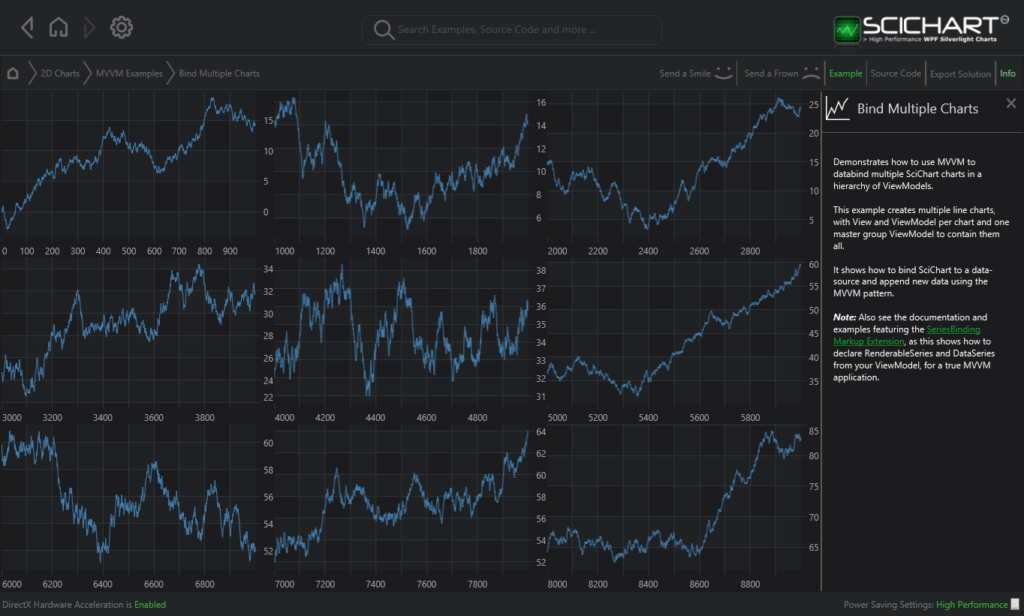The height and width of the screenshot is (616, 1024).
Task: Click the Enabled hardware acceleration status text
Action: tap(150, 605)
